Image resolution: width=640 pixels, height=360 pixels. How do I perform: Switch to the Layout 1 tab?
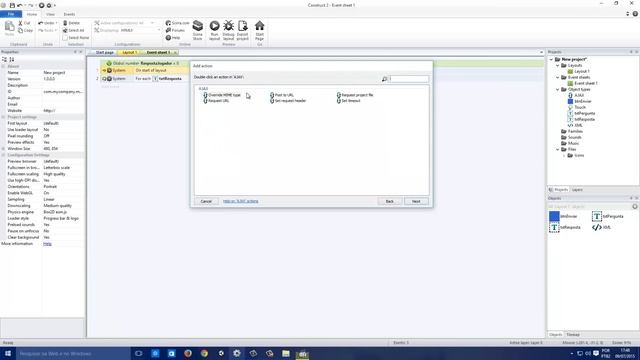pos(129,53)
